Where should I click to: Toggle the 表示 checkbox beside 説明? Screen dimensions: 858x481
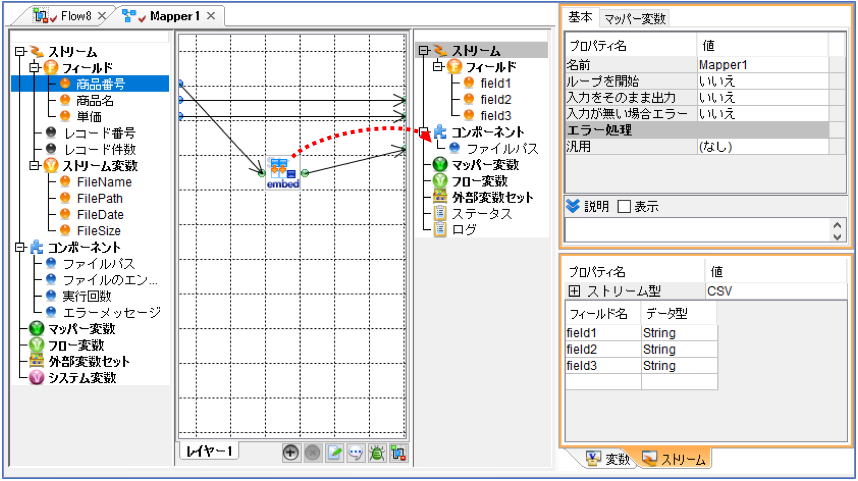point(624,206)
